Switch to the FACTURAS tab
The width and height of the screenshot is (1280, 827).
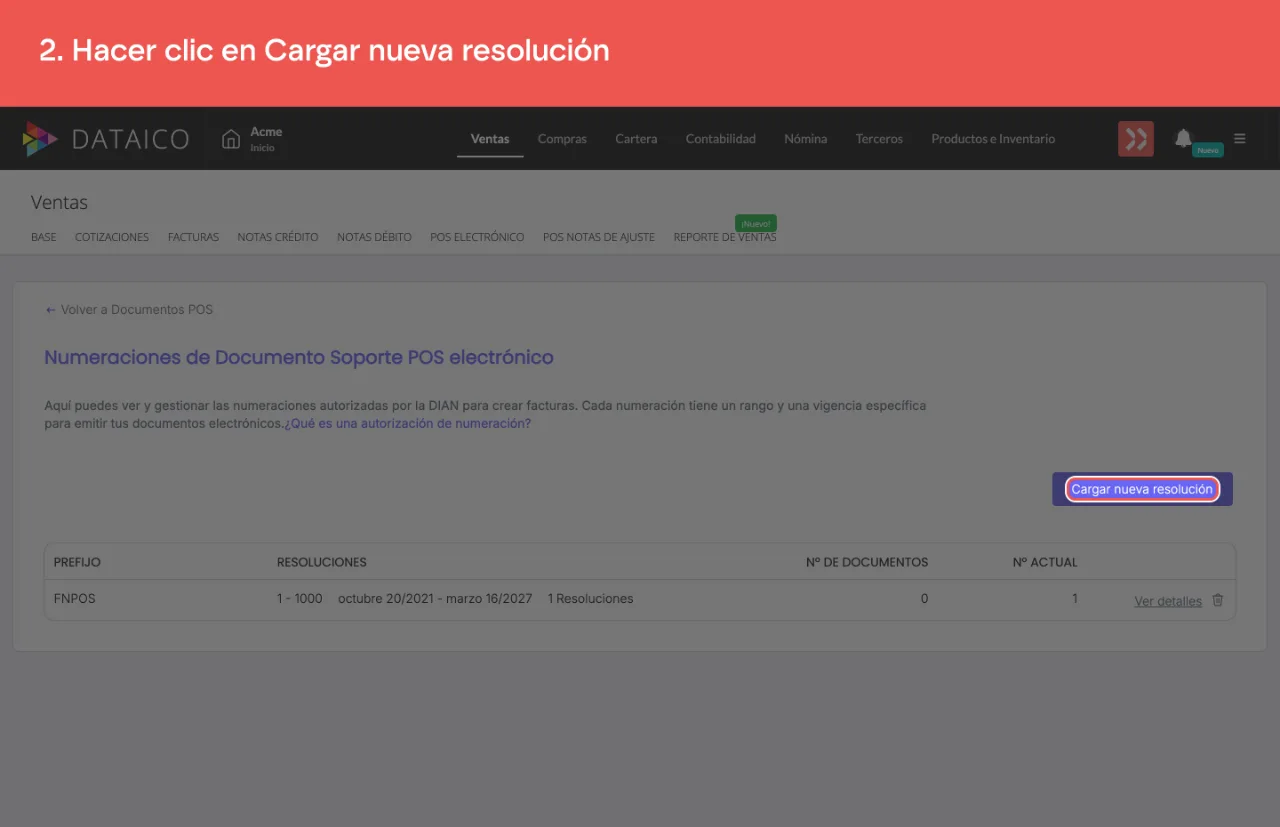[193, 237]
